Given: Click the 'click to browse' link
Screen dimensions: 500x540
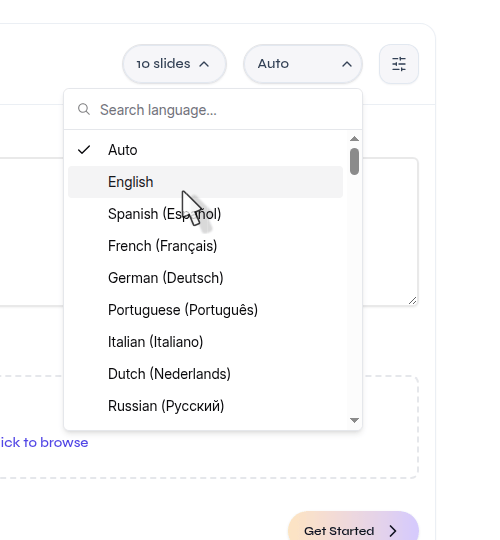Looking at the screenshot, I should (x=44, y=443).
